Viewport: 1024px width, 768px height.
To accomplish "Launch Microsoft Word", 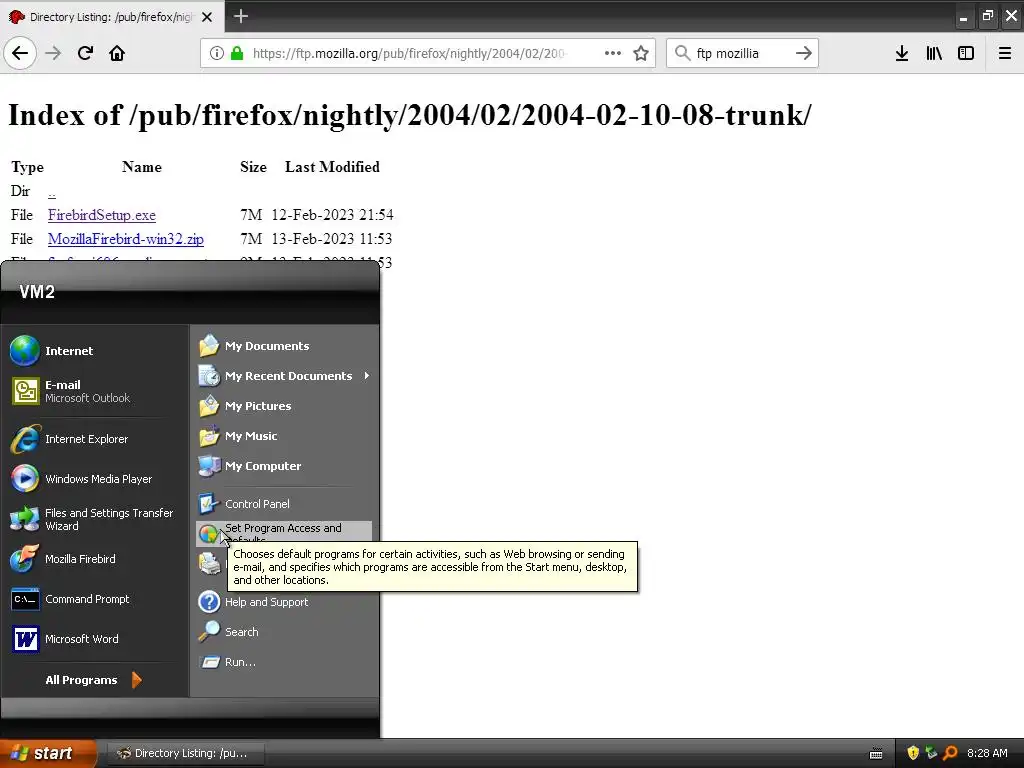I will [x=95, y=639].
